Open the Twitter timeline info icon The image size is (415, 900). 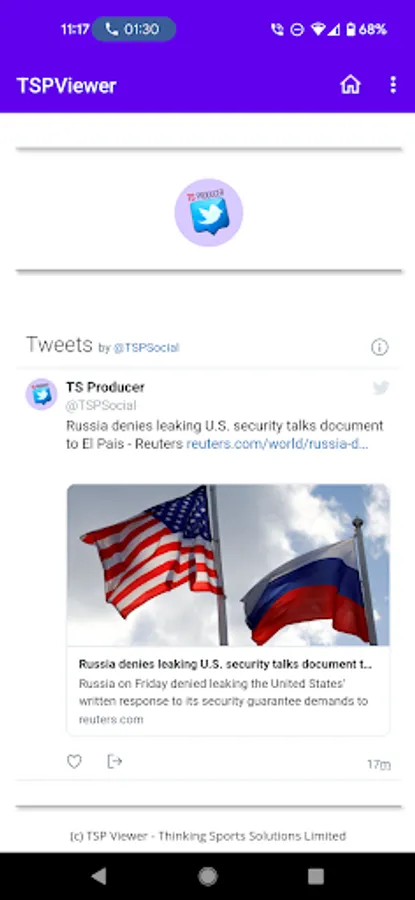pos(379,347)
